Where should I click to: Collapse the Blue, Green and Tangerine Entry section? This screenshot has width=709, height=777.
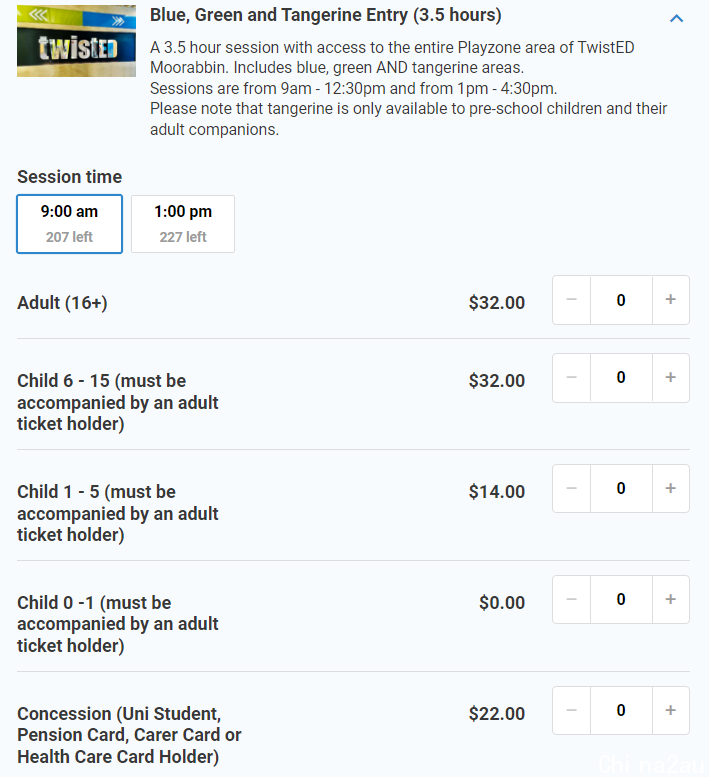coord(676,18)
